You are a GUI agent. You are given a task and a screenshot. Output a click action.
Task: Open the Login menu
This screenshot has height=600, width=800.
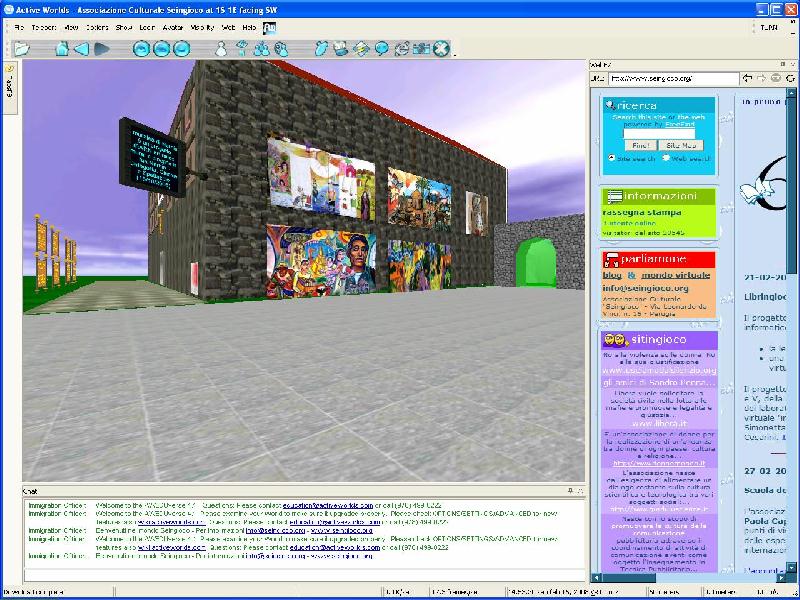pyautogui.click(x=147, y=28)
